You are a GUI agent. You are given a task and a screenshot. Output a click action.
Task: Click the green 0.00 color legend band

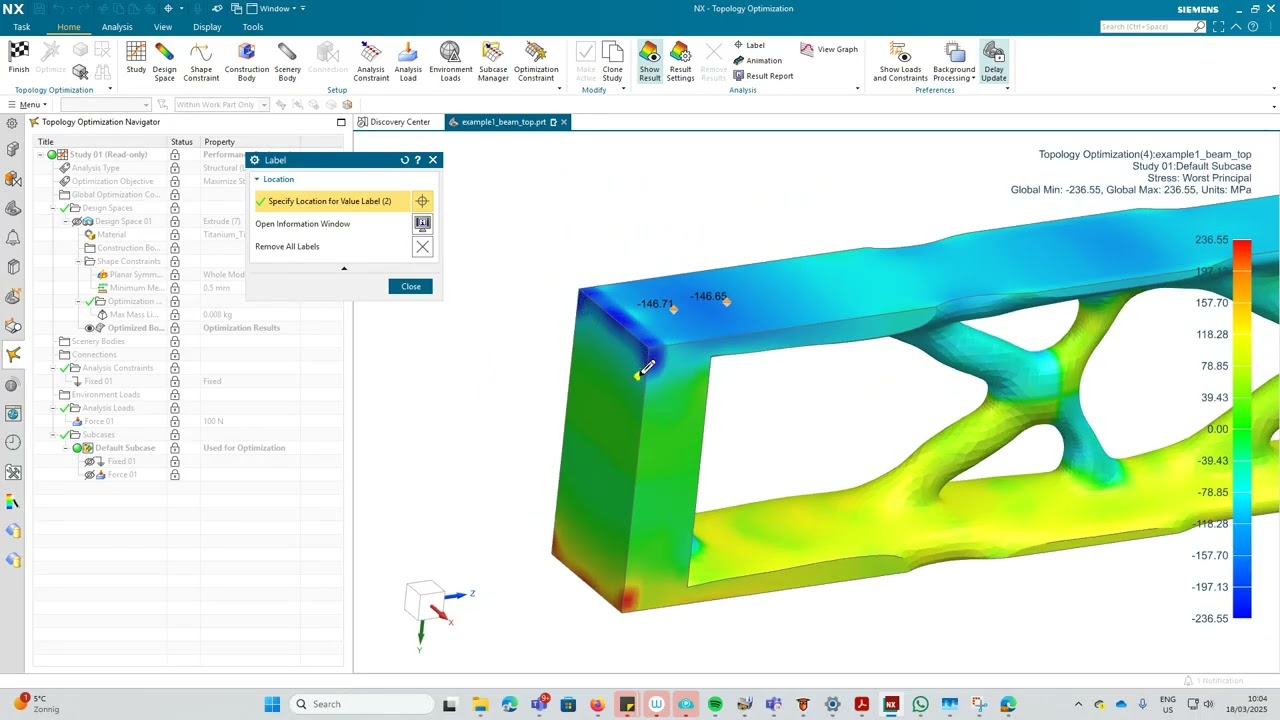point(1242,429)
